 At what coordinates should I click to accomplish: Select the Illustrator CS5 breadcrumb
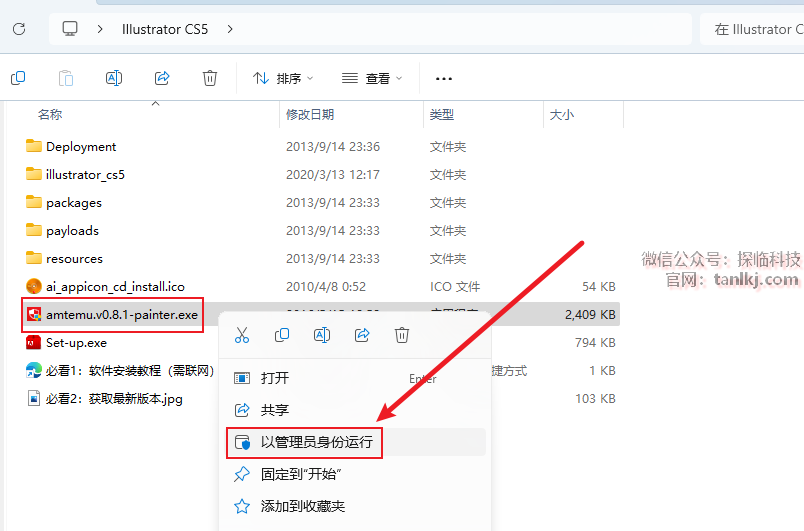click(165, 29)
